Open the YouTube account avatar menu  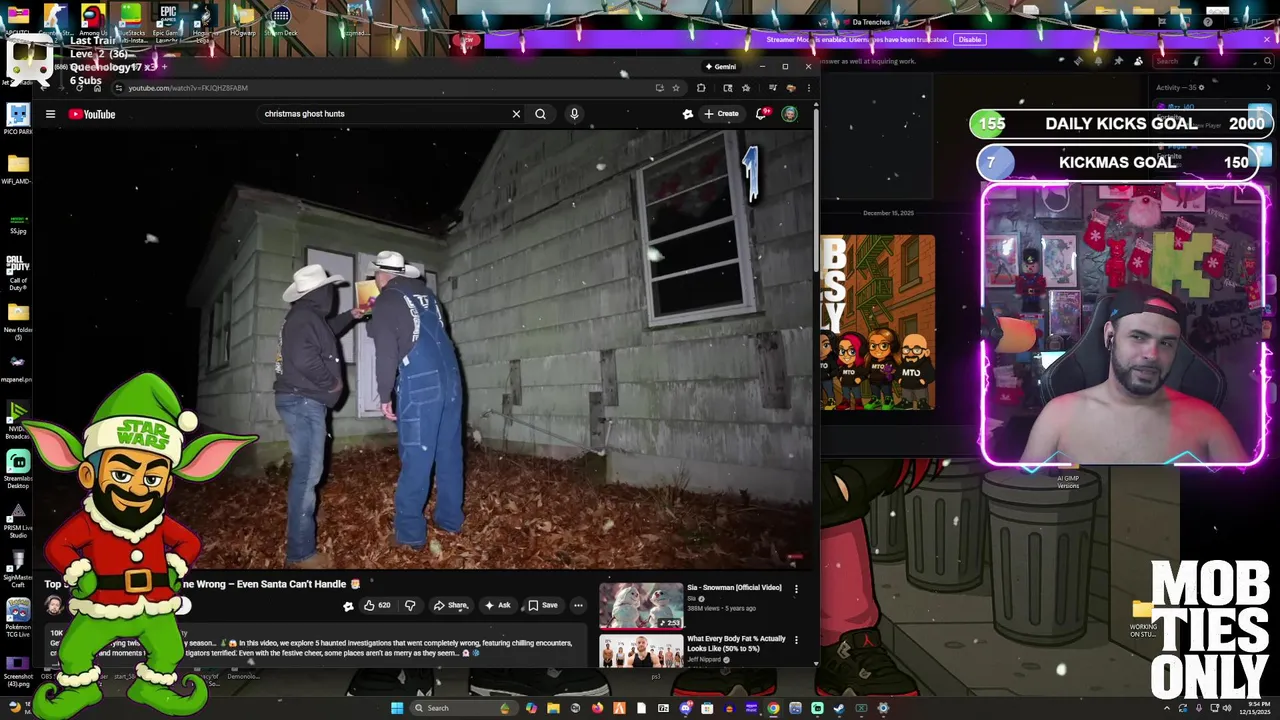pyautogui.click(x=790, y=114)
